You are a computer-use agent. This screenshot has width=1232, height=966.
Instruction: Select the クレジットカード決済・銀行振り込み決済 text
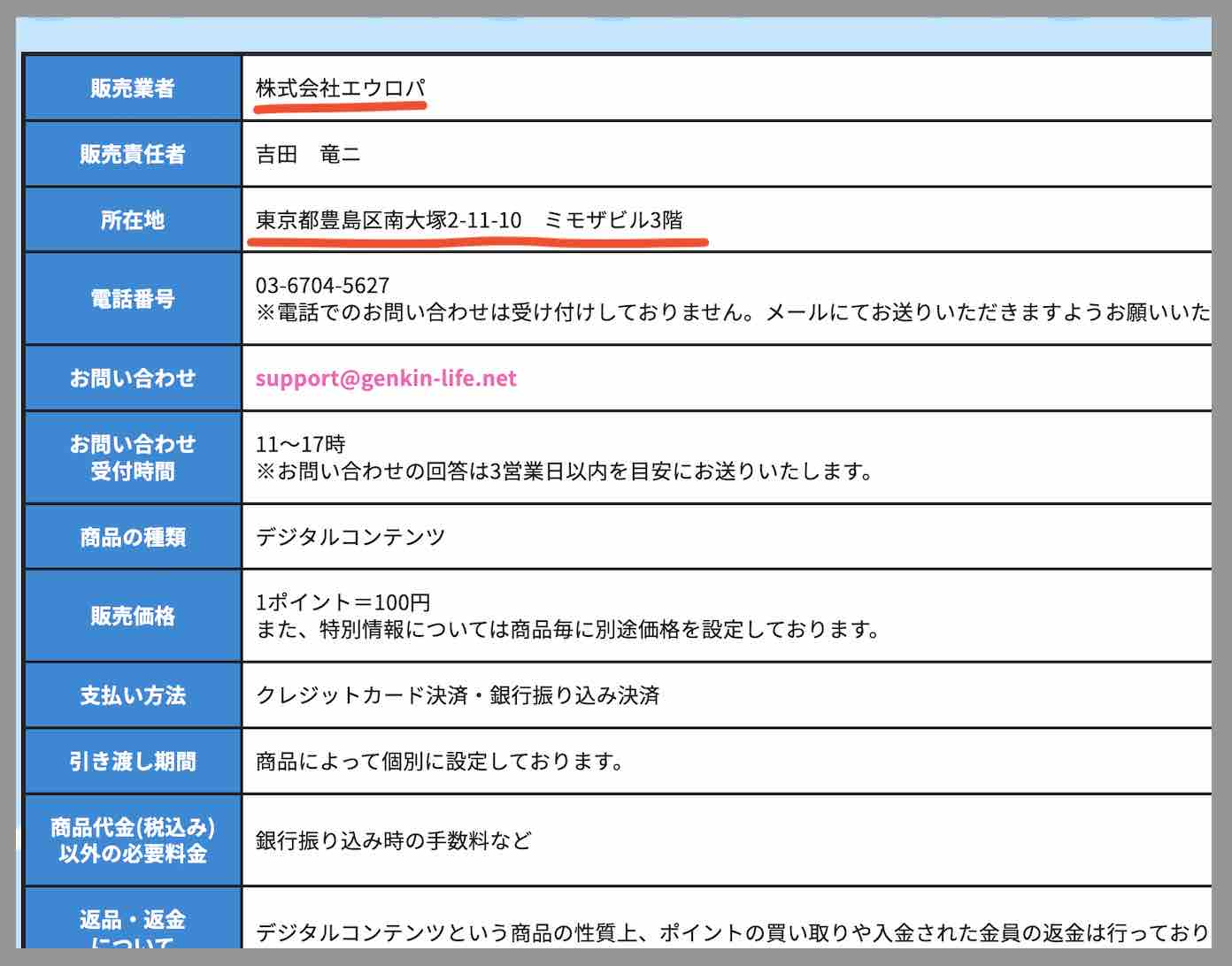(460, 694)
